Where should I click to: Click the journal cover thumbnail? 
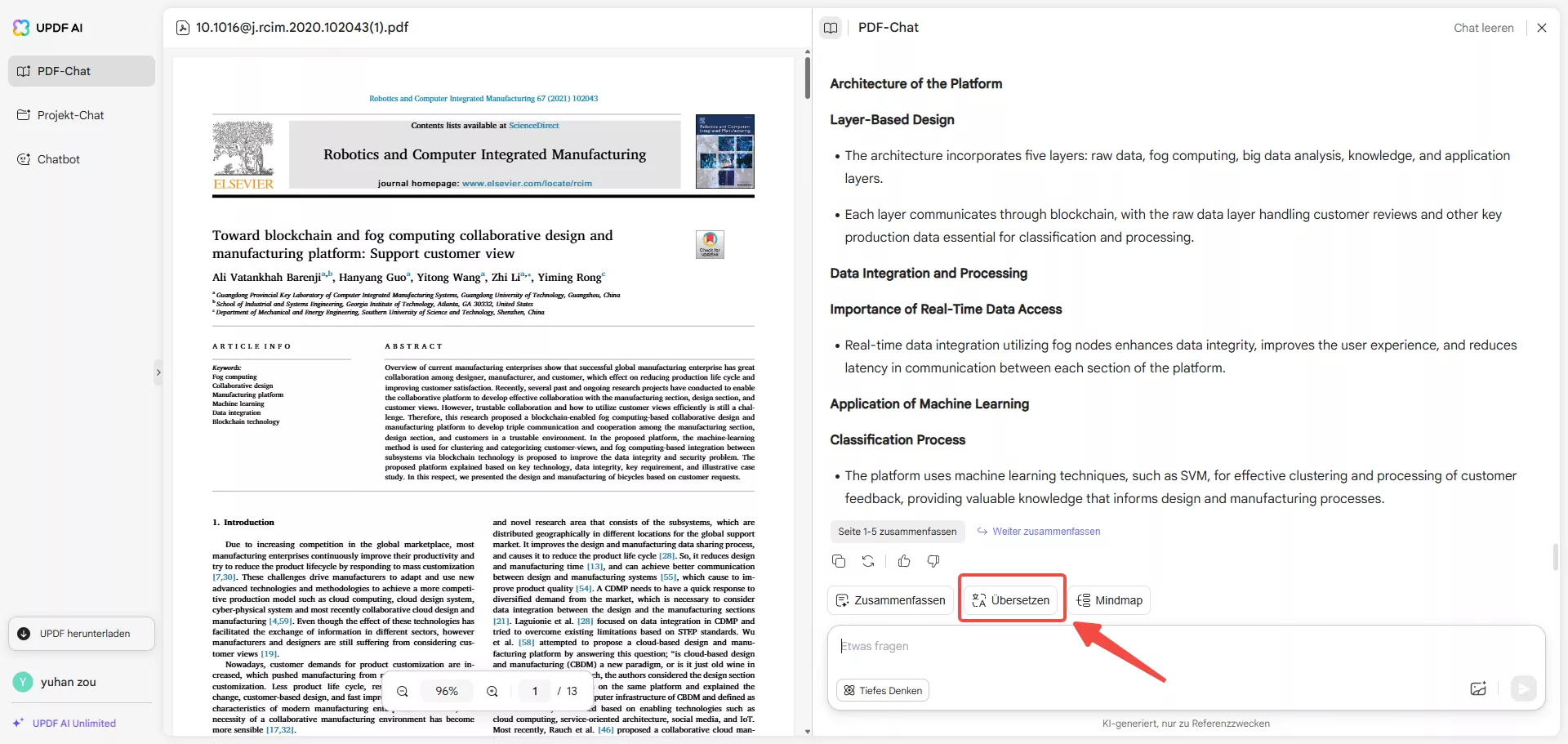point(725,152)
